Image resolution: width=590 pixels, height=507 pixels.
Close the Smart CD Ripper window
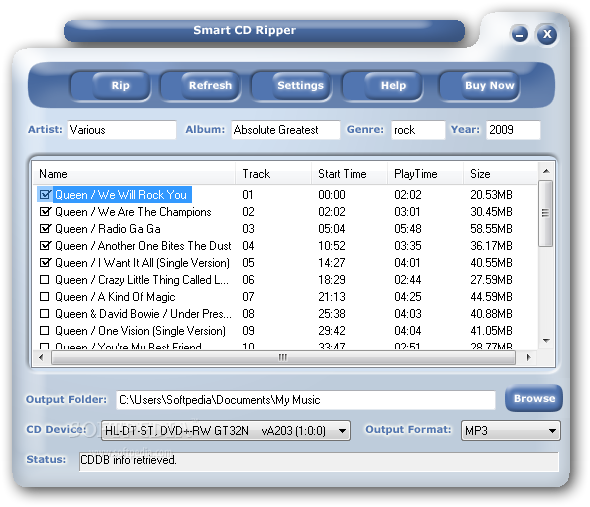tap(547, 34)
